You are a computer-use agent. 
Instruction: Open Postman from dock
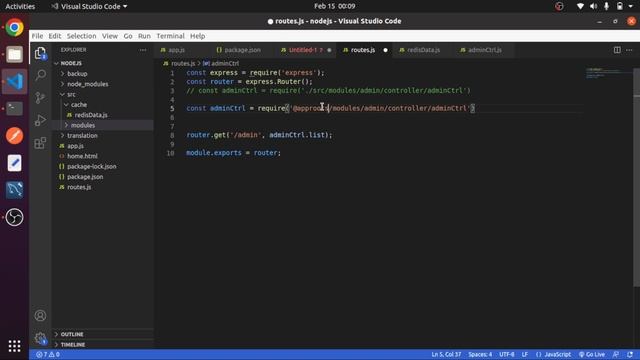click(x=14, y=136)
